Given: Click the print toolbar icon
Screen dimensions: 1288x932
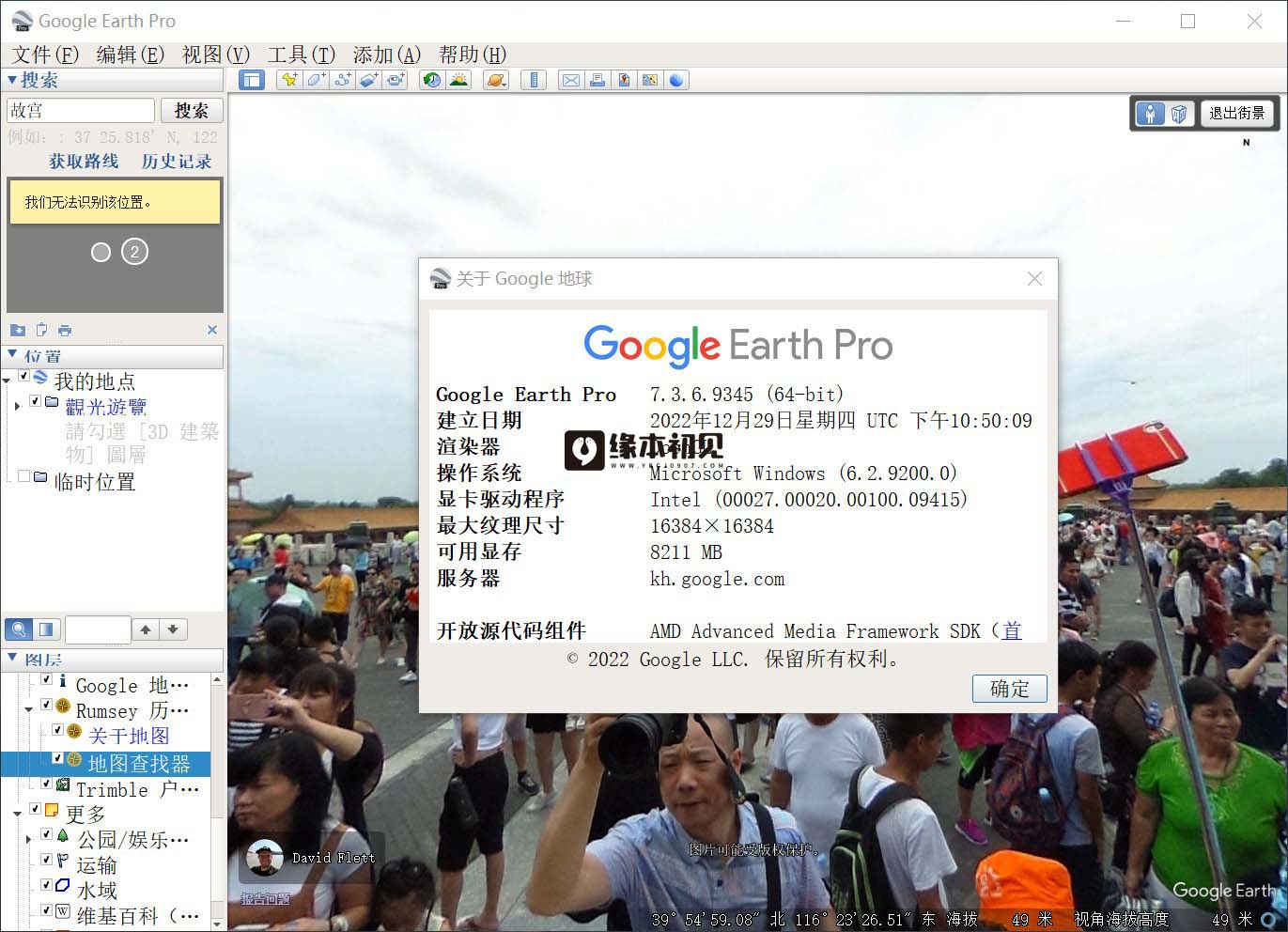Looking at the screenshot, I should [597, 80].
